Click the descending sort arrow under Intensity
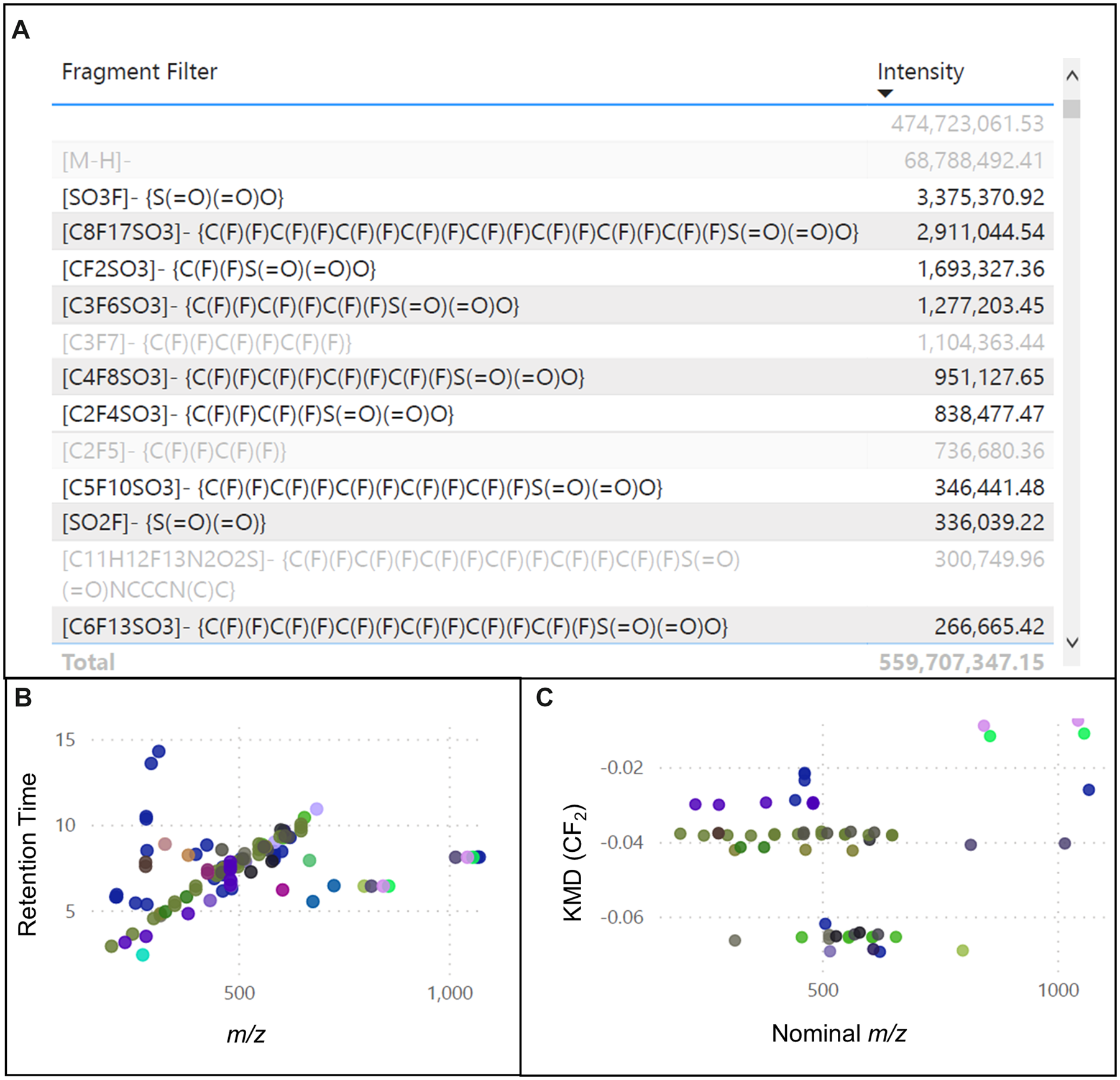1120x1080 pixels. 884,93
